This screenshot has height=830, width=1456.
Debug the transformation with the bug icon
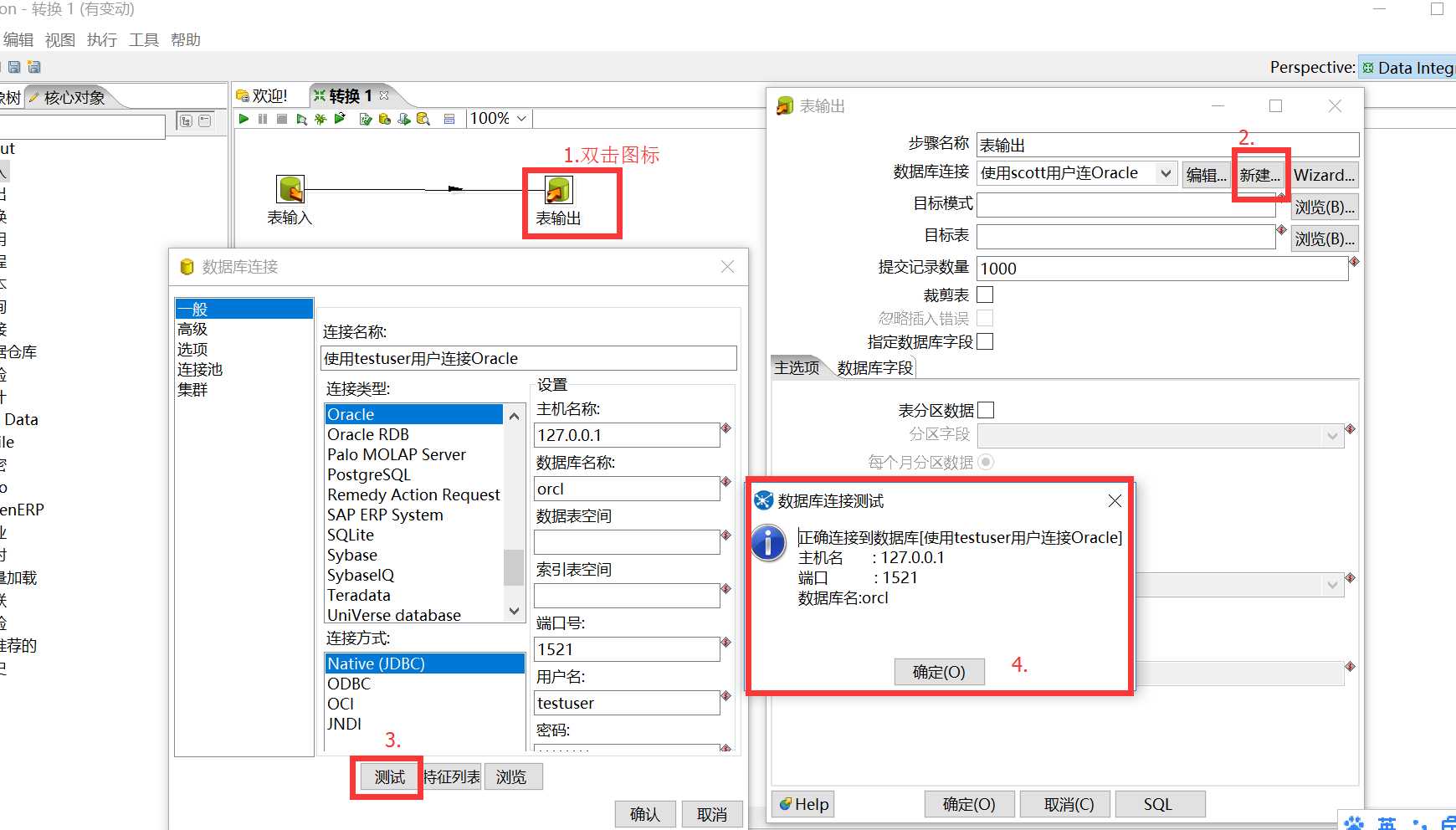click(320, 119)
